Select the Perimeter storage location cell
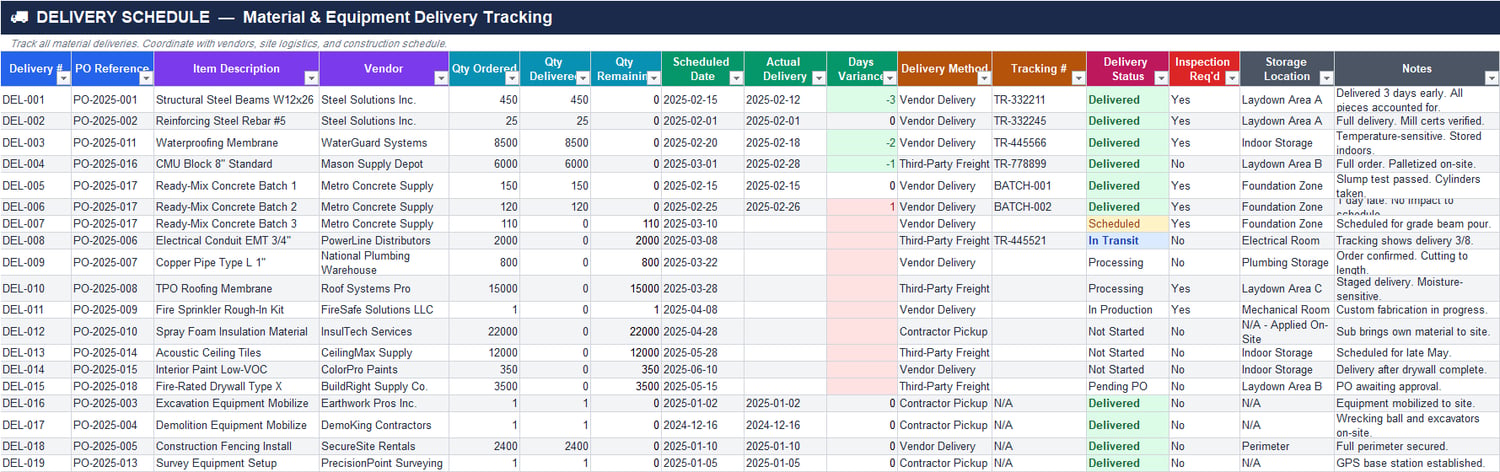 coord(1287,447)
